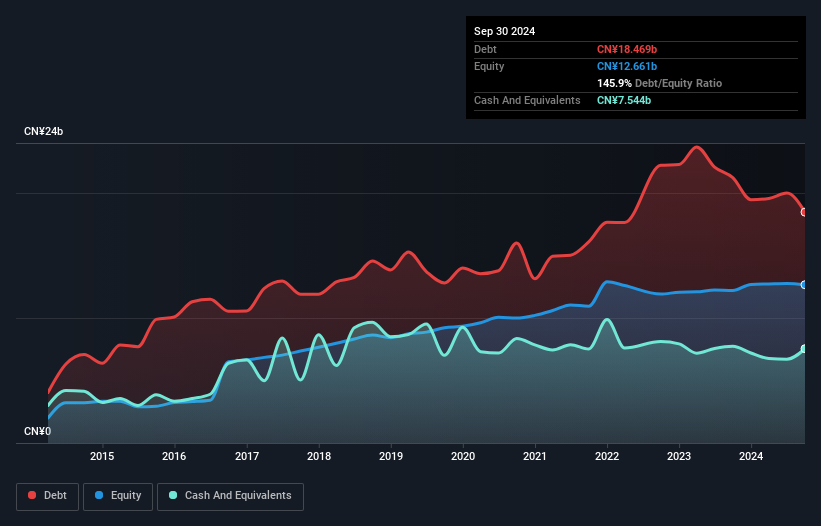Click the red Debt legend dot
Screen dimensions: 821x526
point(32,495)
